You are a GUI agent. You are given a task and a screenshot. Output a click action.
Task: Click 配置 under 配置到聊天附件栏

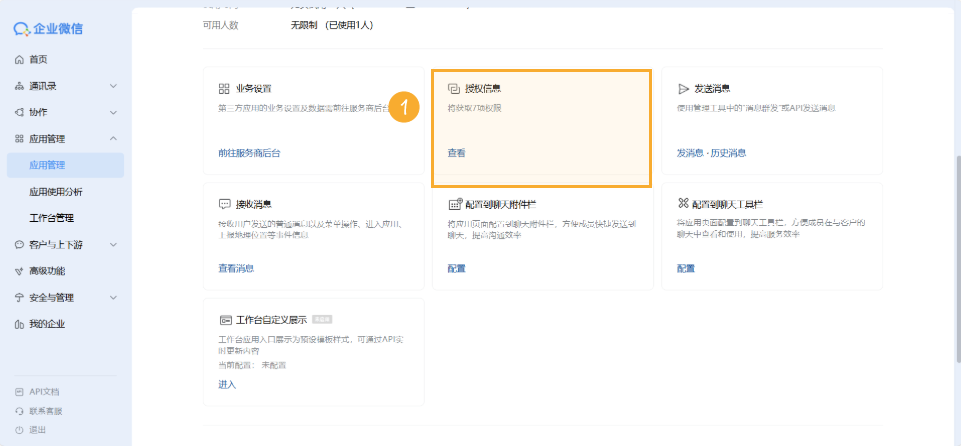[x=457, y=268]
